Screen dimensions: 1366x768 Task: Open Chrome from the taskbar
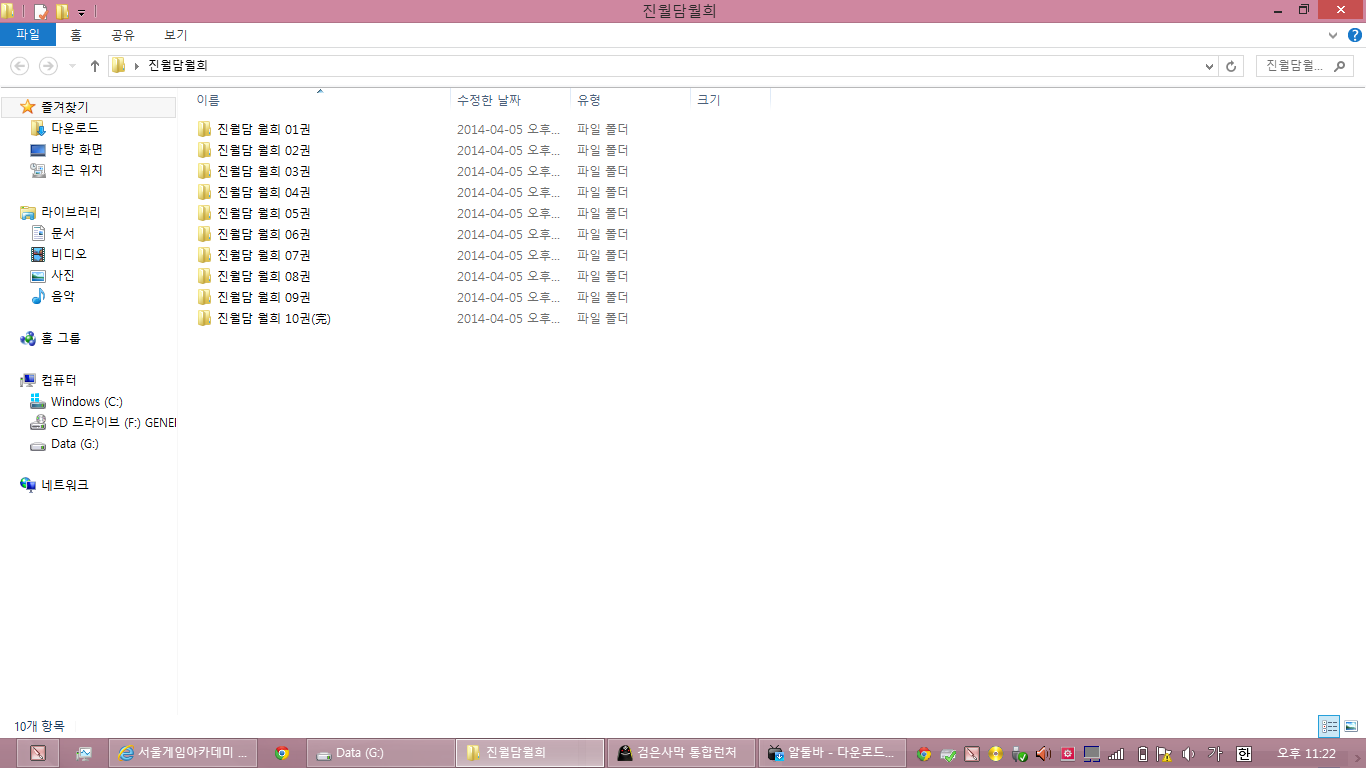[x=282, y=753]
